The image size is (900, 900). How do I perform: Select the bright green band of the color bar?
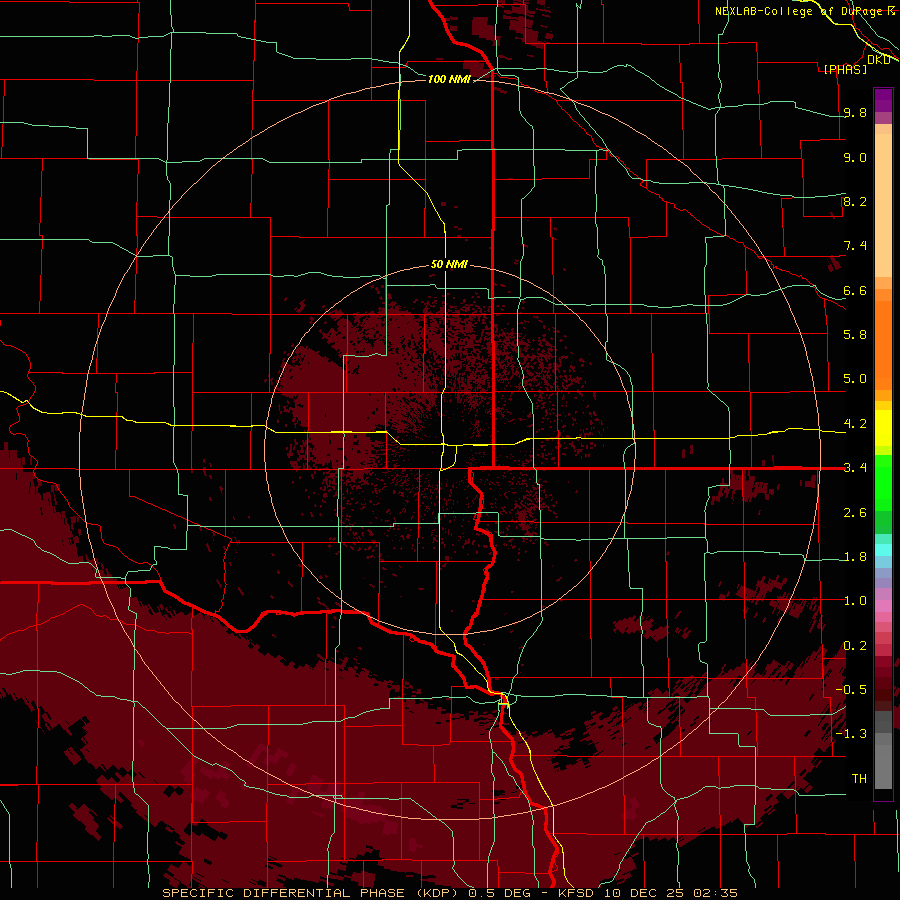click(883, 482)
